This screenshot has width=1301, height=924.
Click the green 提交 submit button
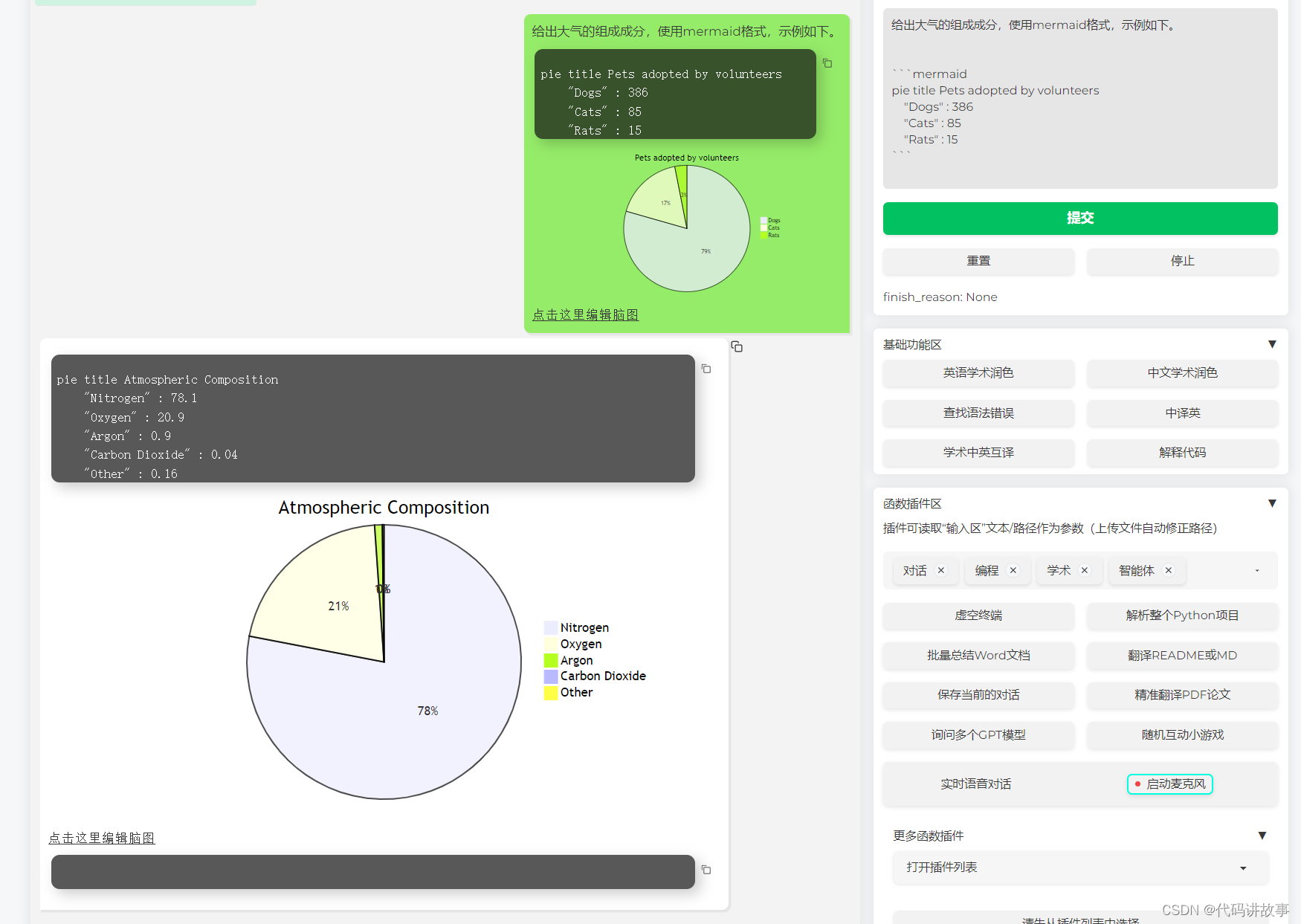click(x=1080, y=219)
